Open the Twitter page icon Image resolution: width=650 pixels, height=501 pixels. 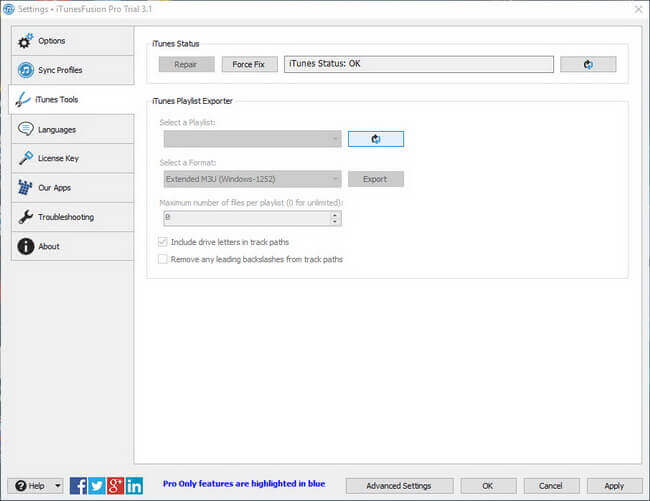coord(97,486)
